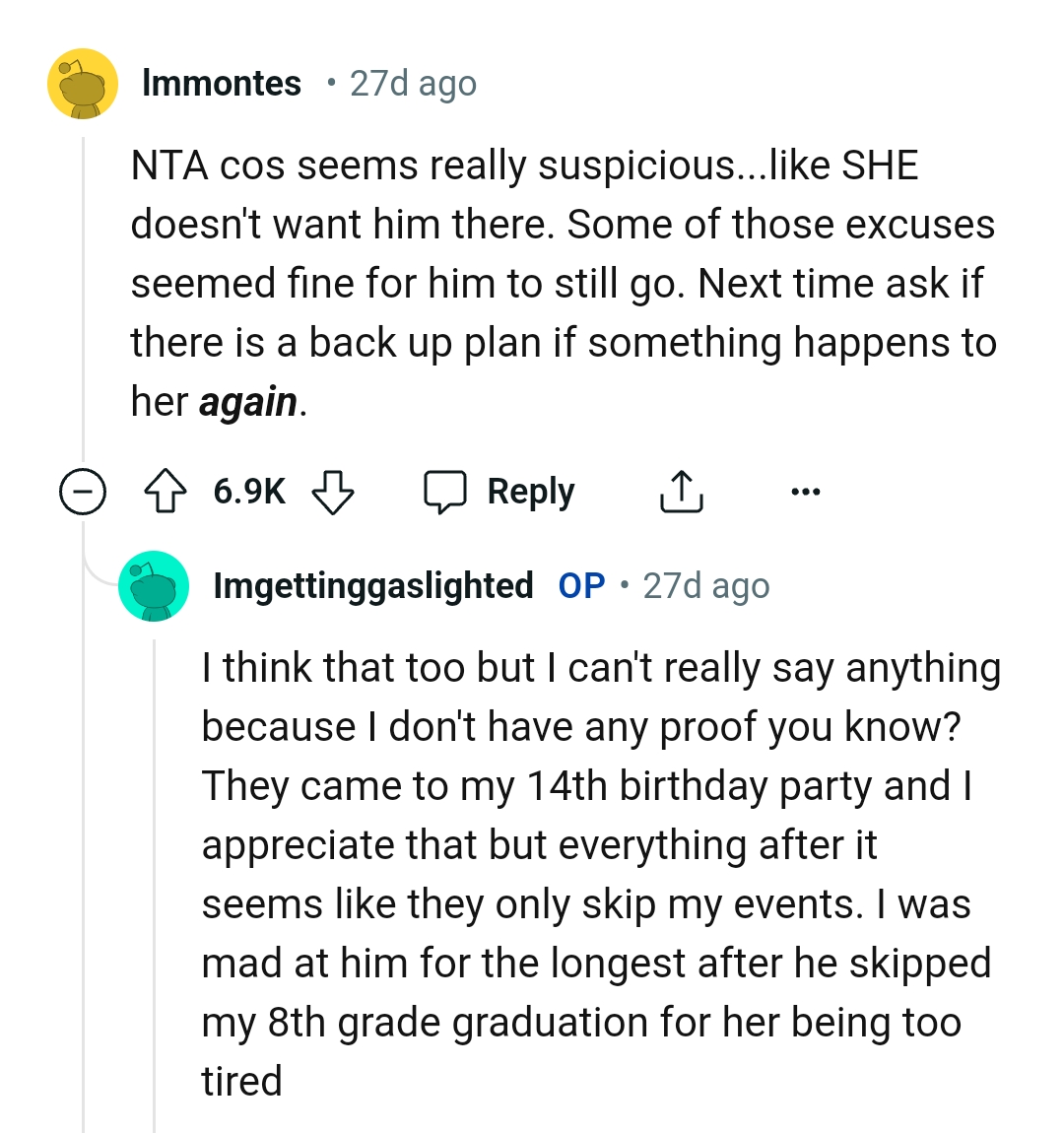Toggle the upvote off for the comment
Viewport: 1064px width, 1133px height.
pos(167,491)
